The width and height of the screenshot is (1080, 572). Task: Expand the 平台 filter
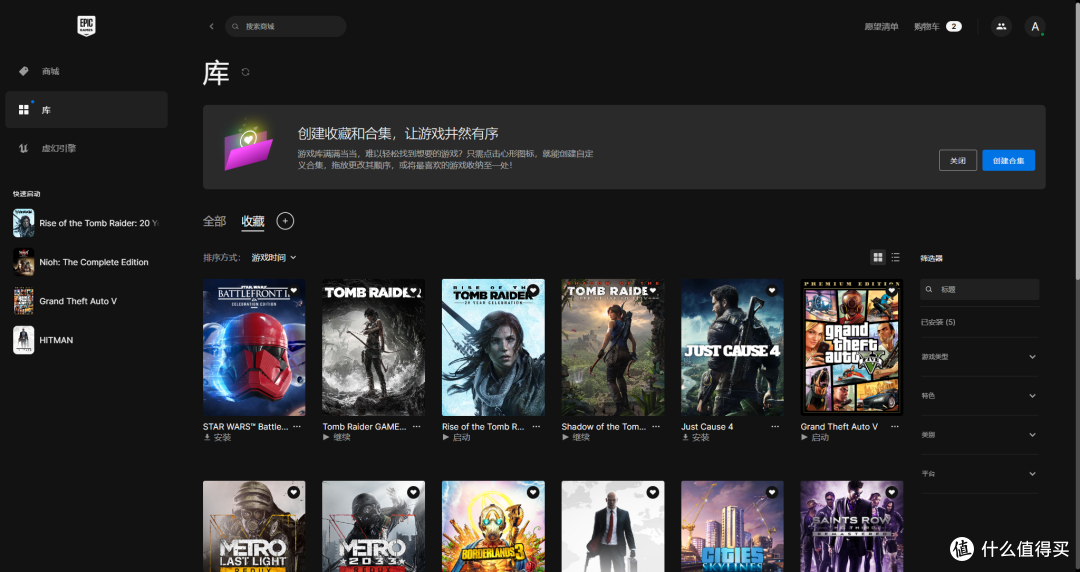point(979,473)
